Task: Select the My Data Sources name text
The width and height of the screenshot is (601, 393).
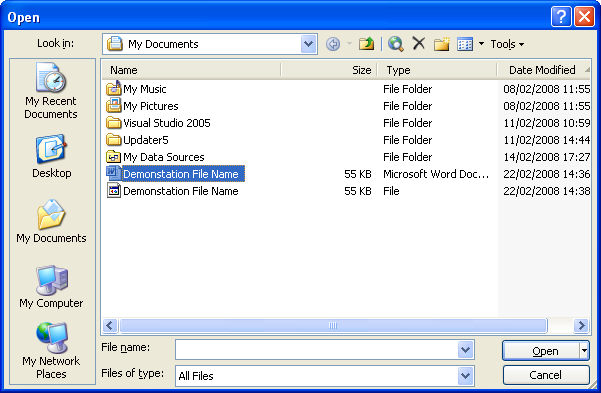Action: coord(164,157)
